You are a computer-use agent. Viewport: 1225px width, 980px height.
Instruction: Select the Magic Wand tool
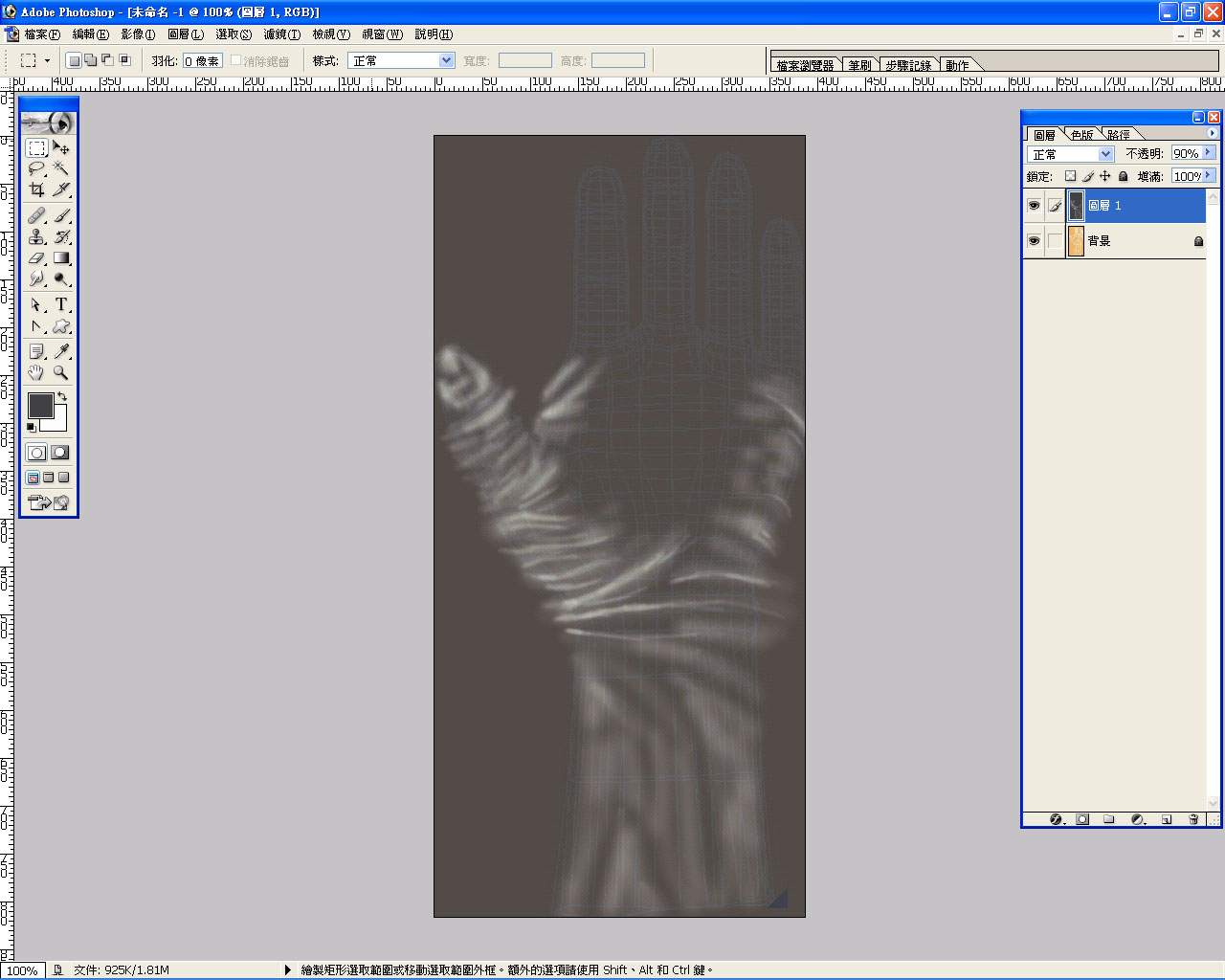click(x=61, y=168)
